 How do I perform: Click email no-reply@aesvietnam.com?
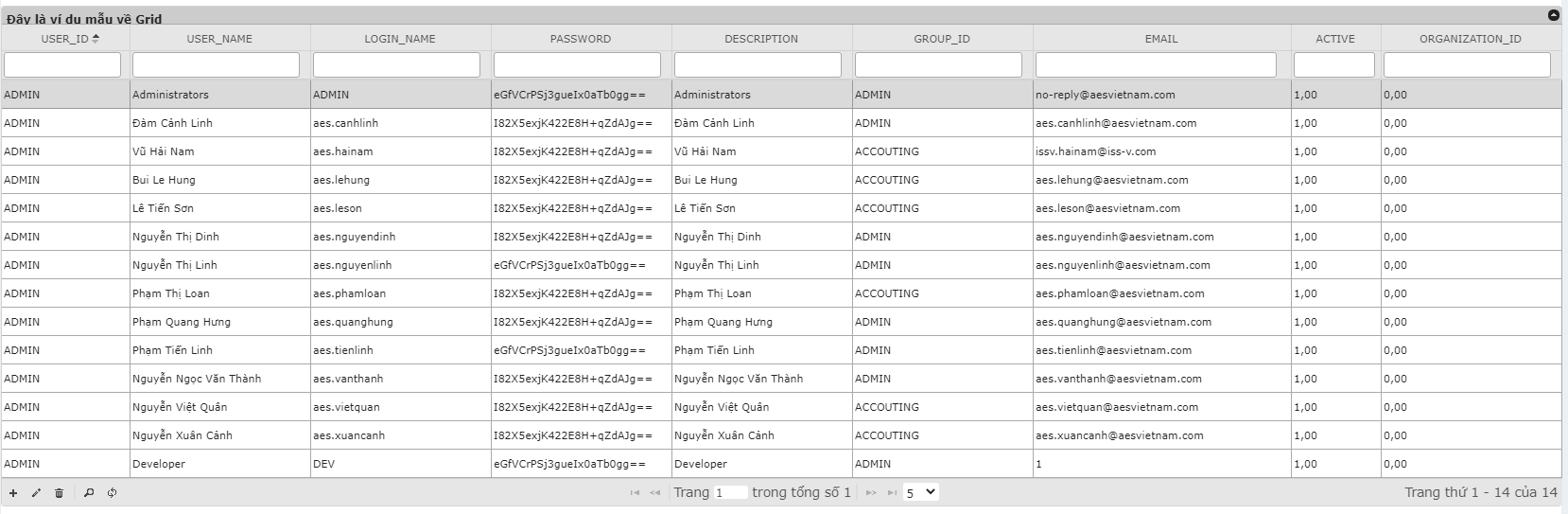tap(1106, 95)
